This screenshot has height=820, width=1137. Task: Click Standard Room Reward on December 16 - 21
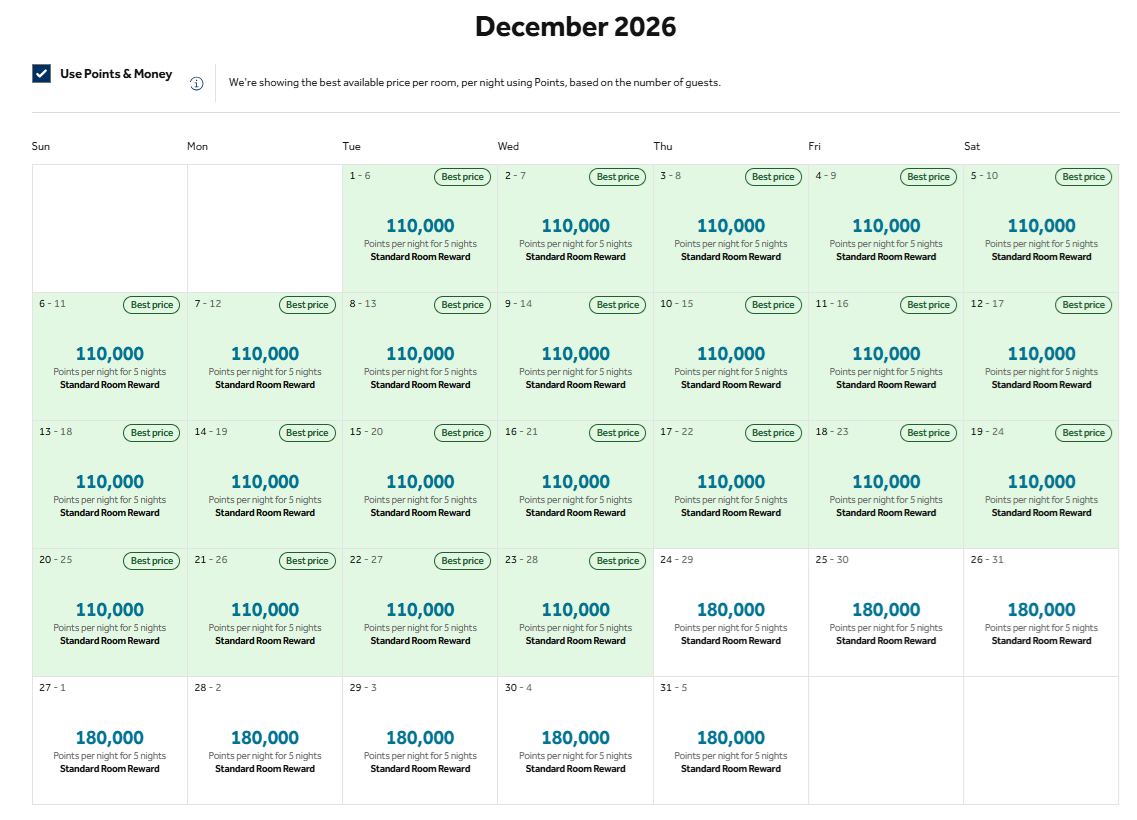pyautogui.click(x=575, y=513)
